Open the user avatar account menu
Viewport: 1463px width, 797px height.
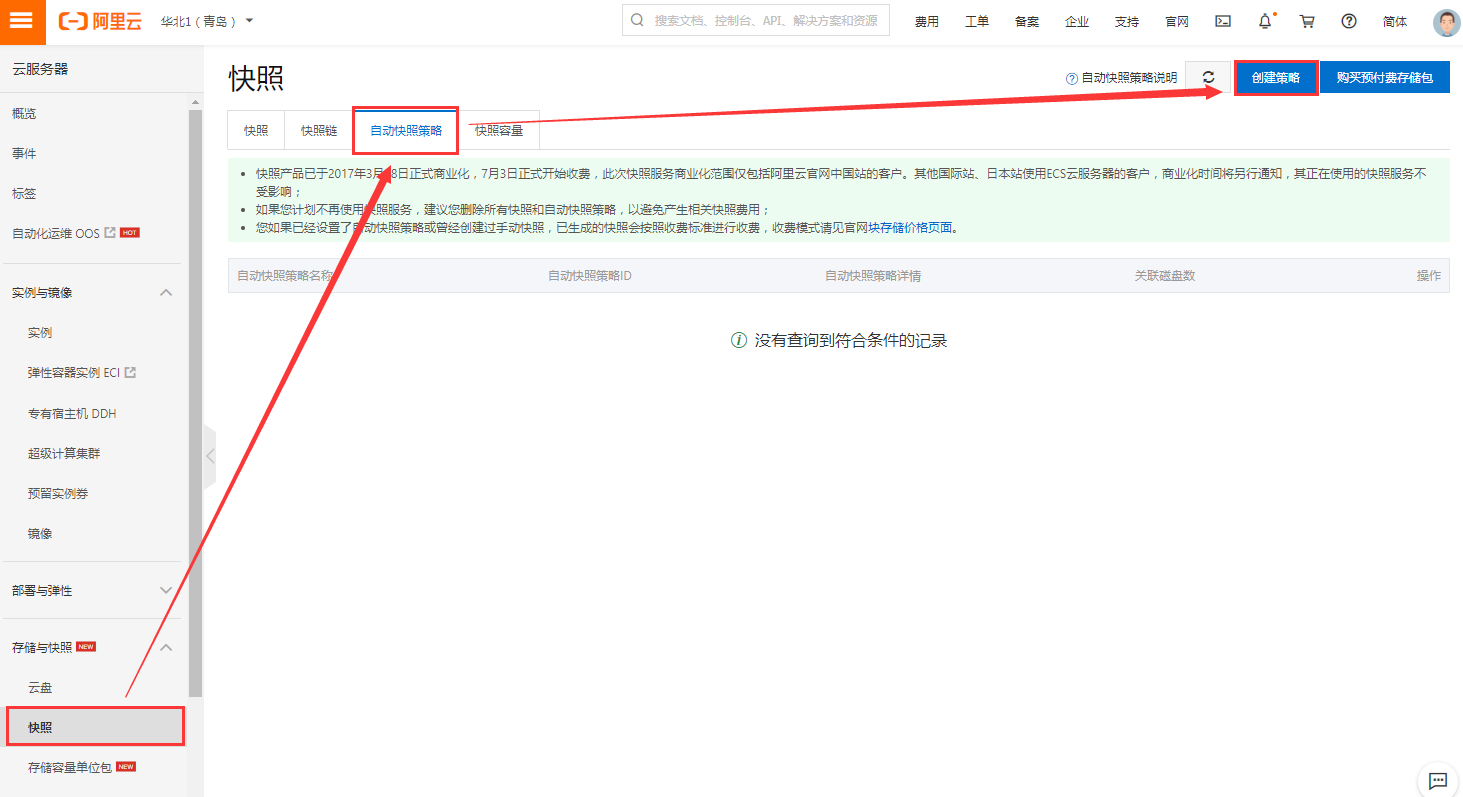(x=1446, y=22)
